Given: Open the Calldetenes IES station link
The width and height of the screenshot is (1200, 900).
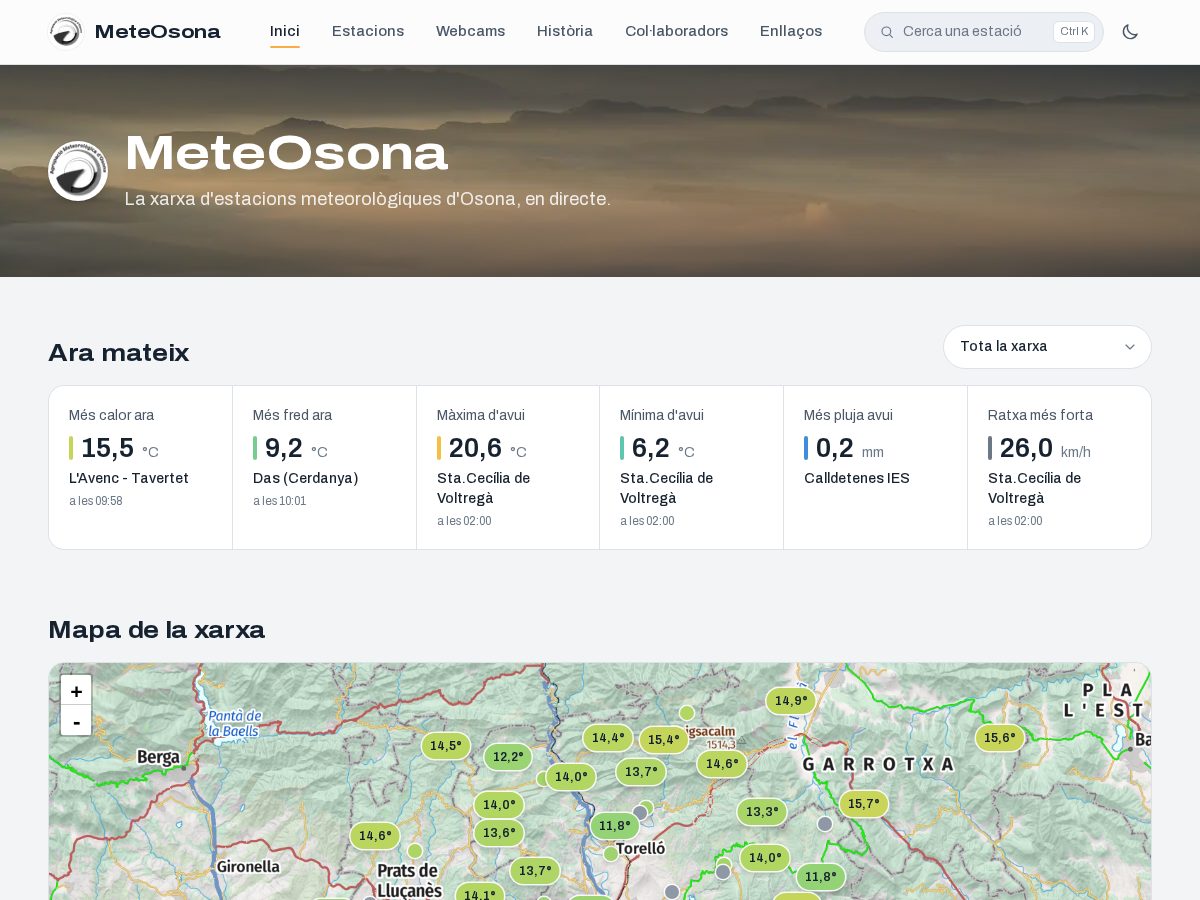Looking at the screenshot, I should [x=857, y=478].
